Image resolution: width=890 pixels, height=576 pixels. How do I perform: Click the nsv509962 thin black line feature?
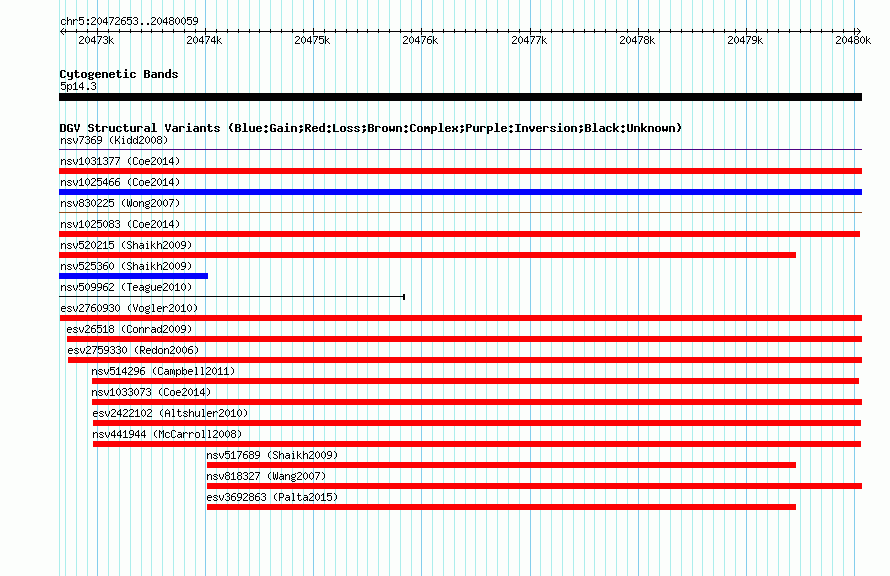pos(232,297)
